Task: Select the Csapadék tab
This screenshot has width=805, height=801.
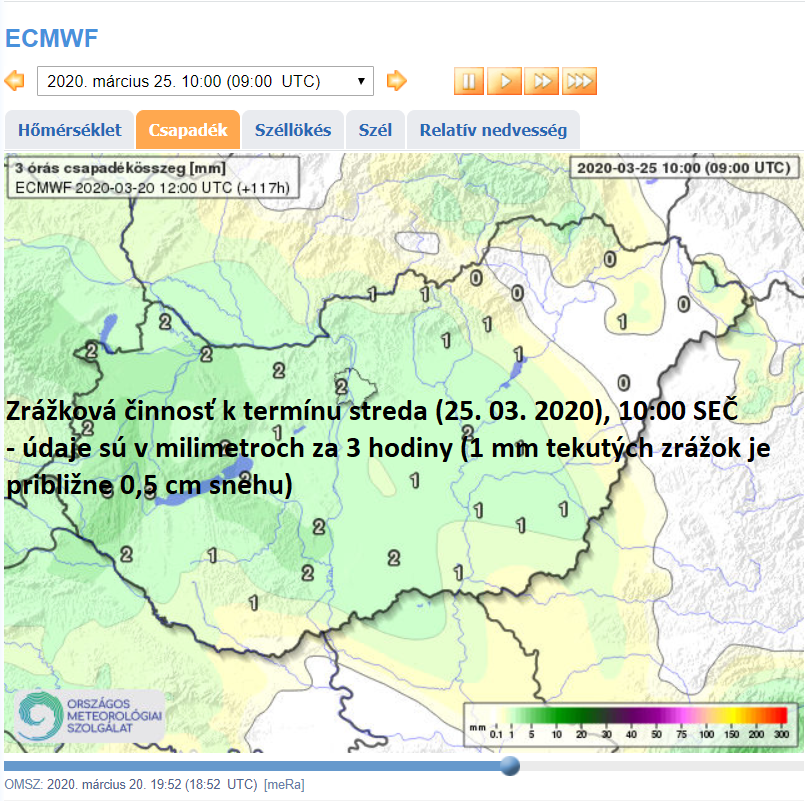Action: pos(188,130)
